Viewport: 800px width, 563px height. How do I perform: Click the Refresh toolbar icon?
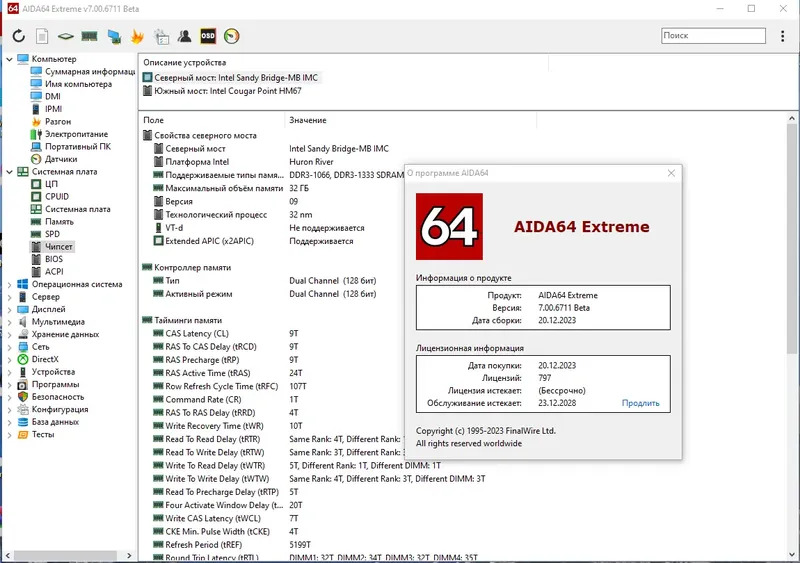(19, 36)
